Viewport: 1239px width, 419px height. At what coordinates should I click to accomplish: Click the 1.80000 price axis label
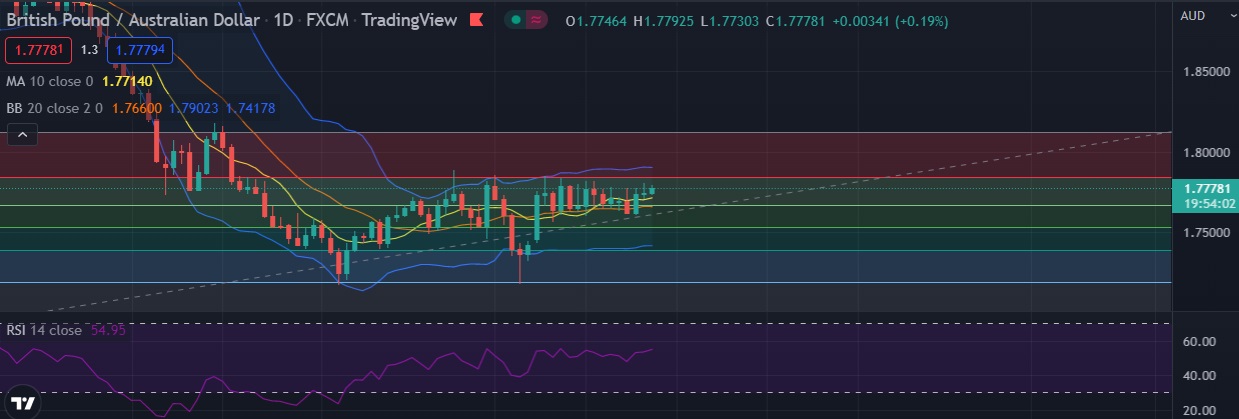[x=1205, y=152]
